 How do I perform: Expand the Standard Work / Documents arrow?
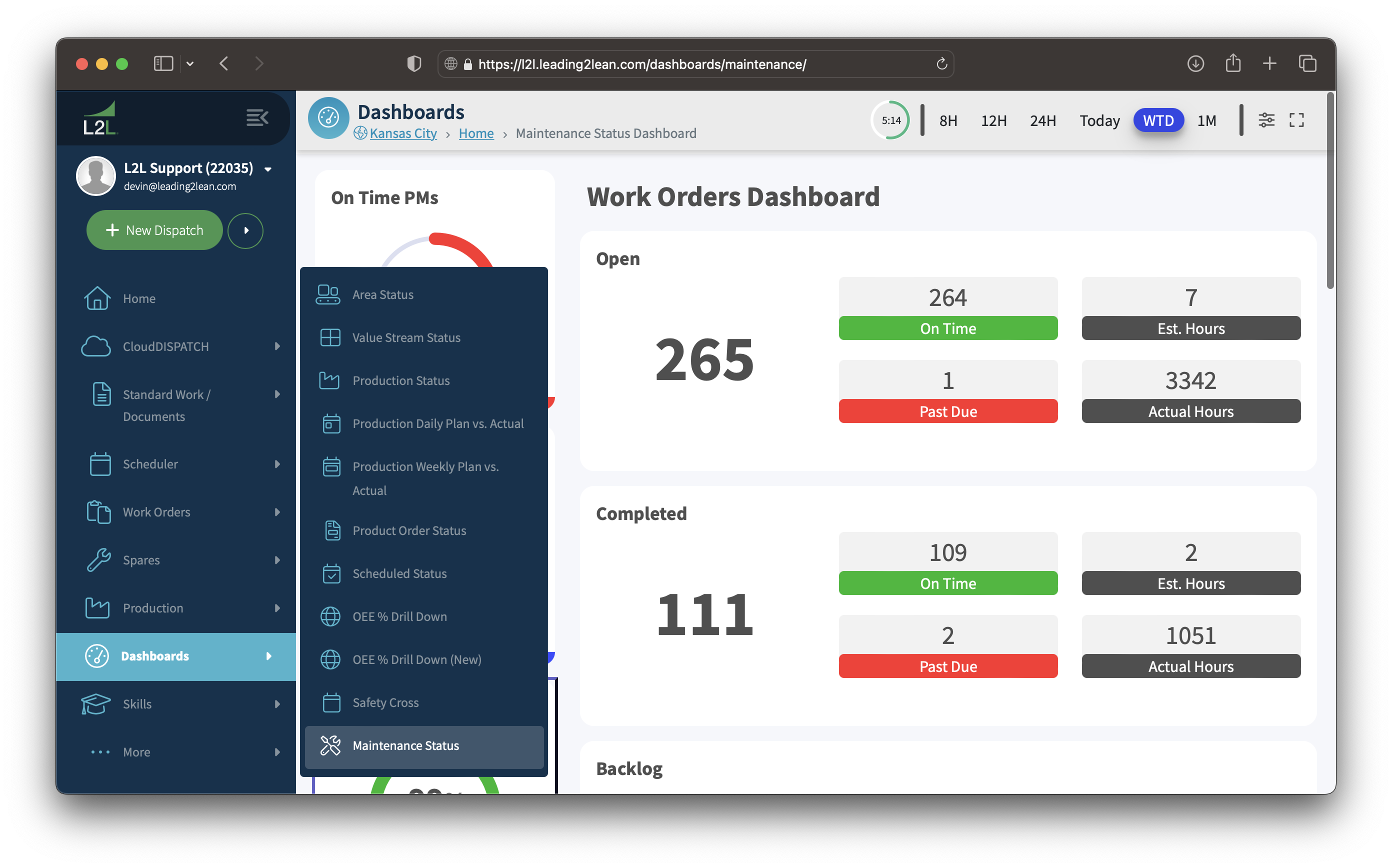(x=277, y=394)
